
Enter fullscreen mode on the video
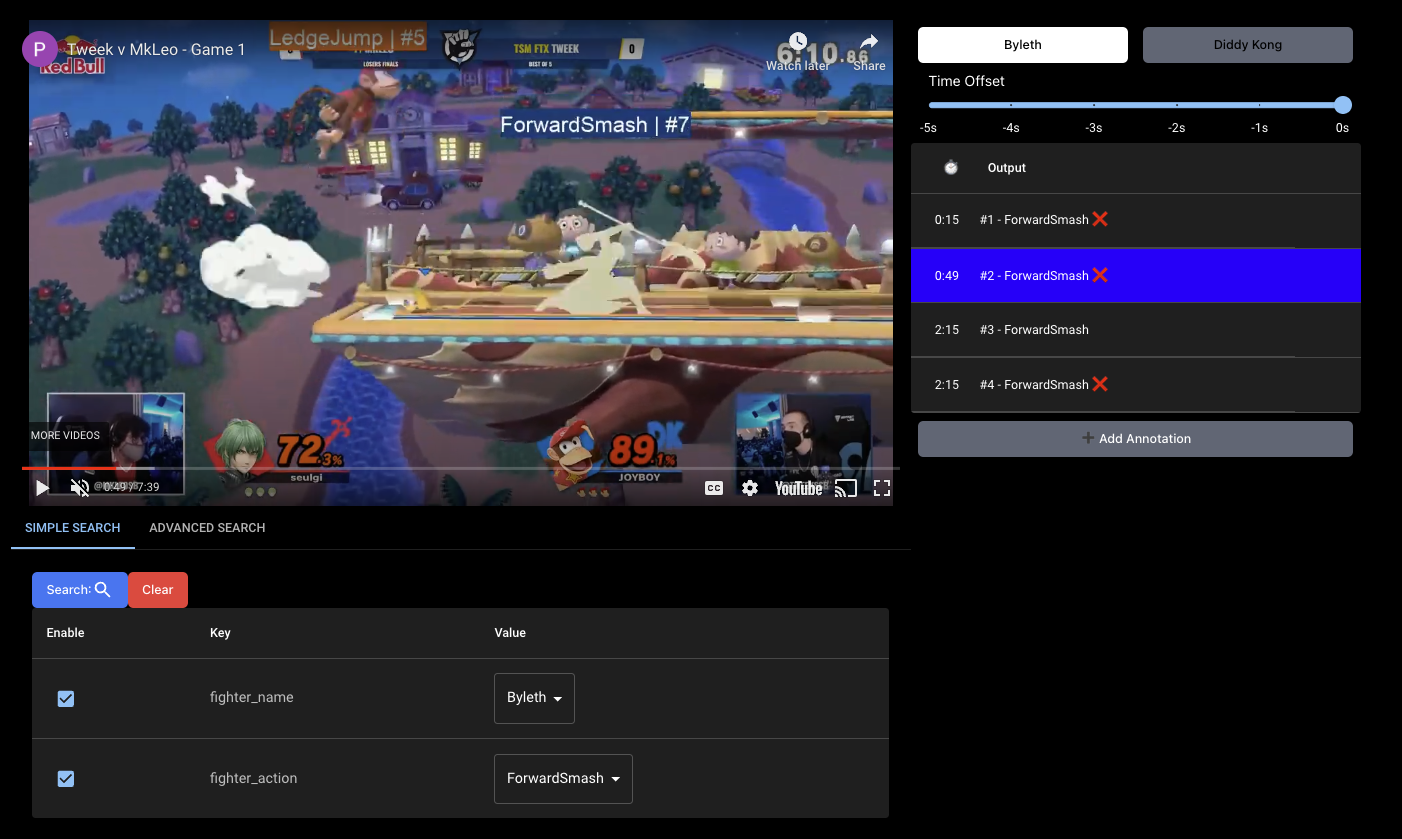(x=882, y=488)
